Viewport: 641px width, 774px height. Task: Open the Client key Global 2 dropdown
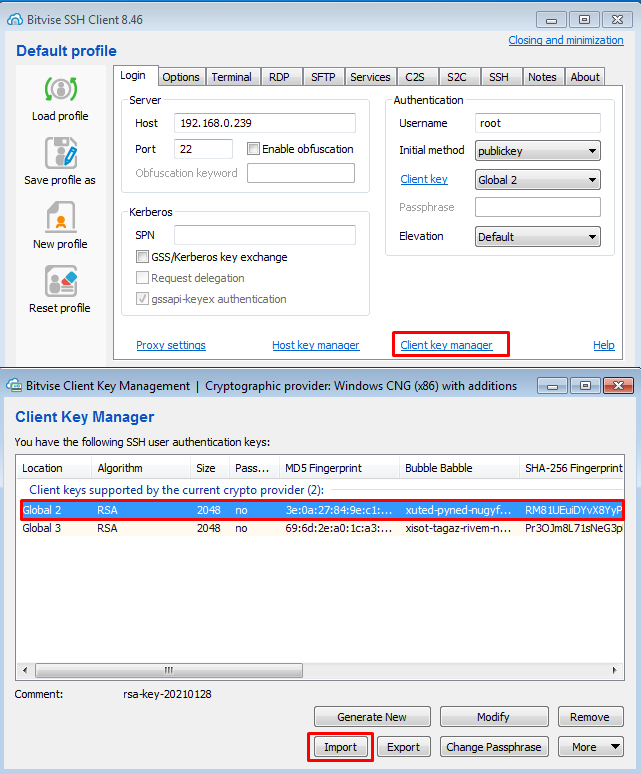point(537,180)
